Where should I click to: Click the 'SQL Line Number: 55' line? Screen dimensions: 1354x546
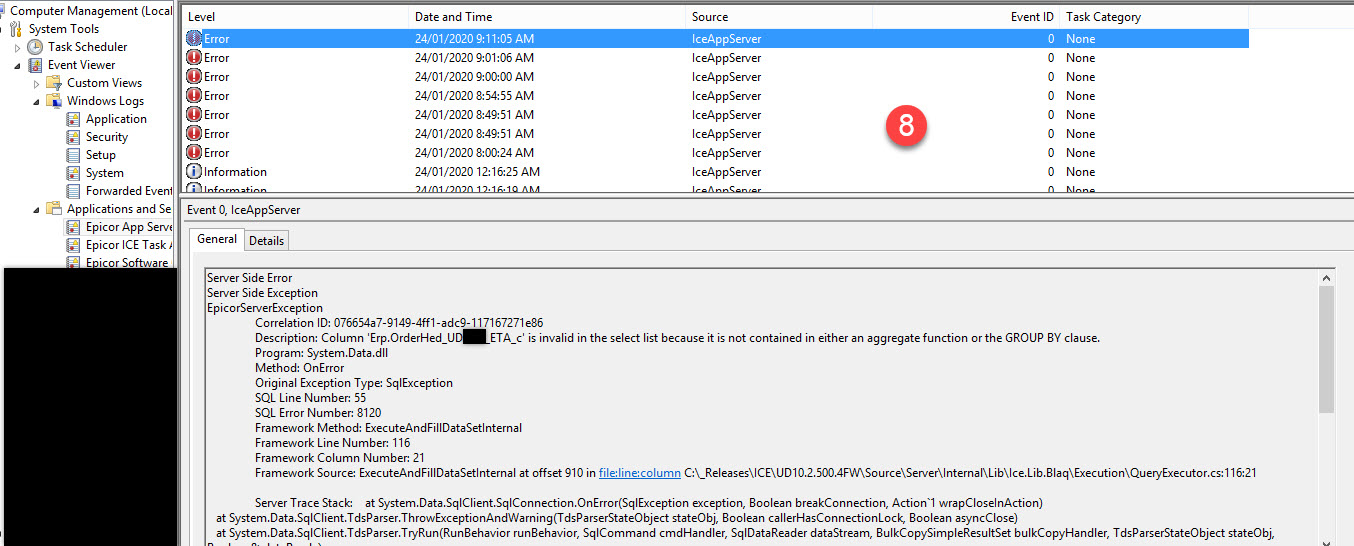pyautogui.click(x=310, y=398)
